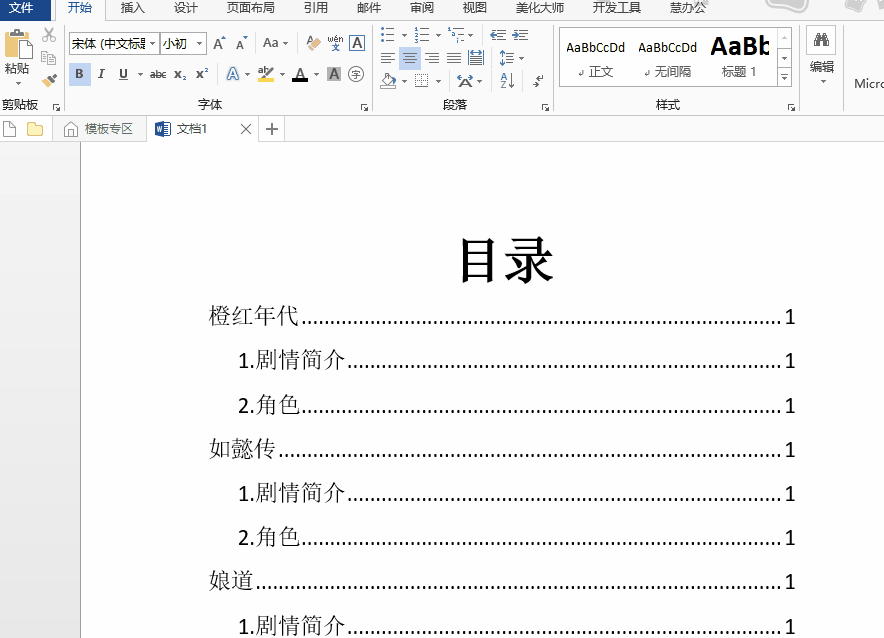Expand the styles gallery more button
The image size is (884, 638).
tap(784, 77)
